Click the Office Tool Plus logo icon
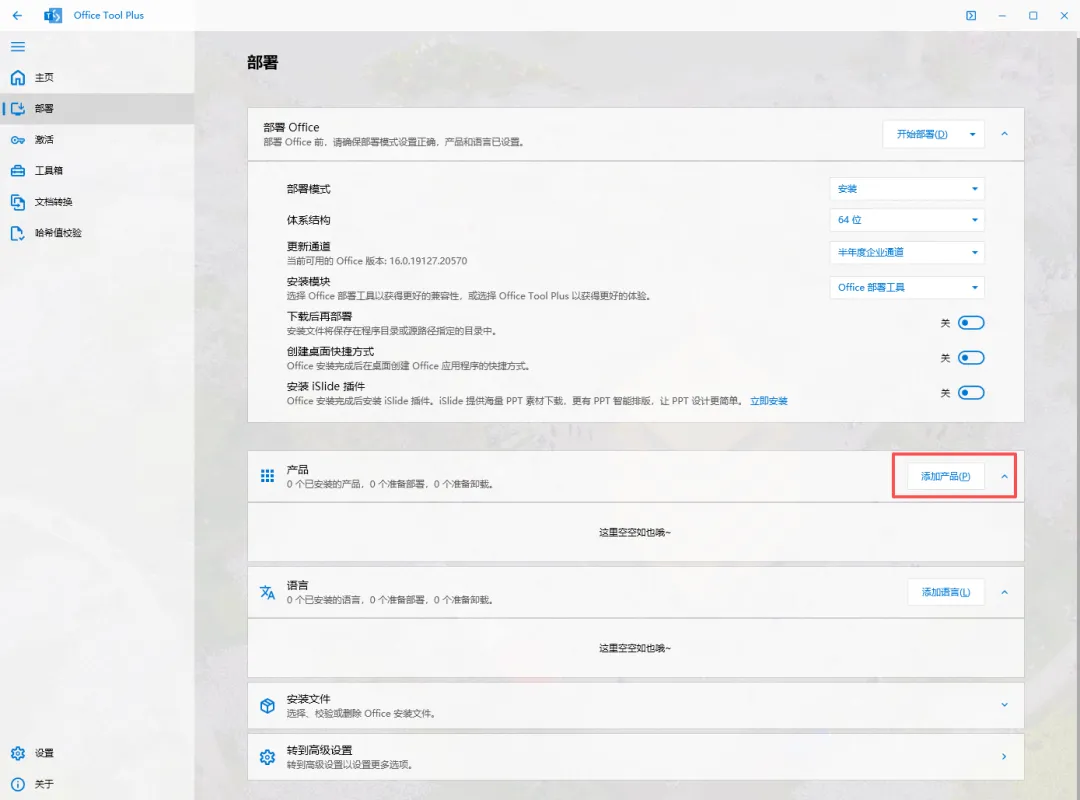Viewport: 1080px width, 800px height. point(53,15)
